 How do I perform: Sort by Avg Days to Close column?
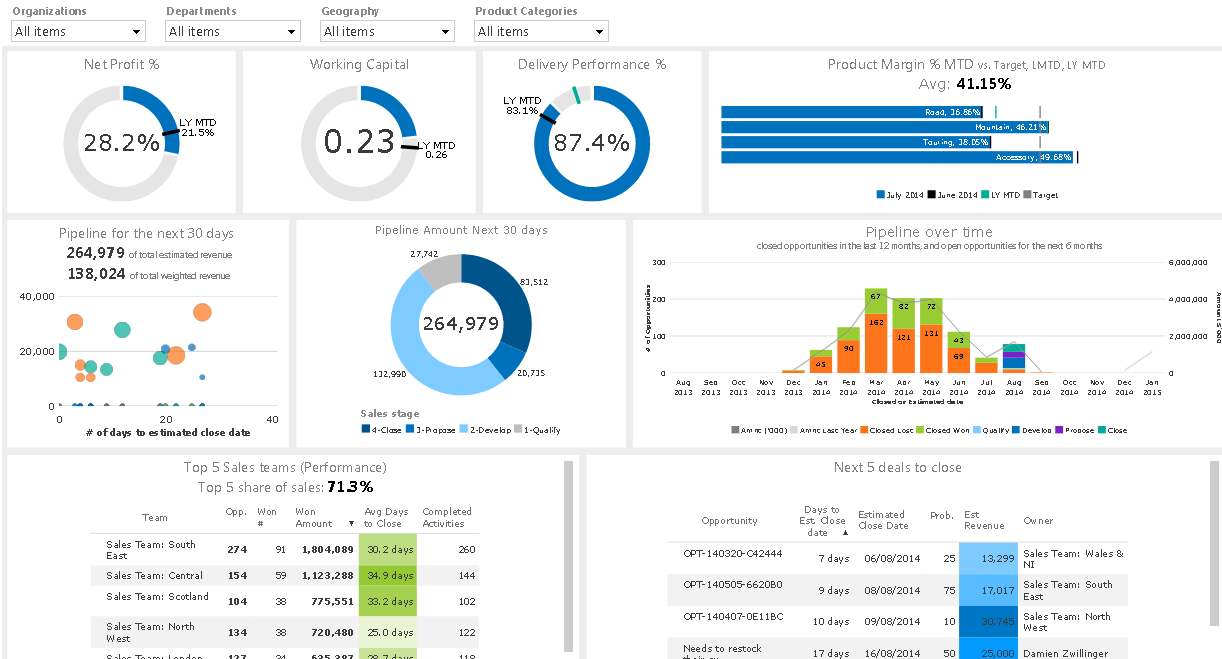385,517
